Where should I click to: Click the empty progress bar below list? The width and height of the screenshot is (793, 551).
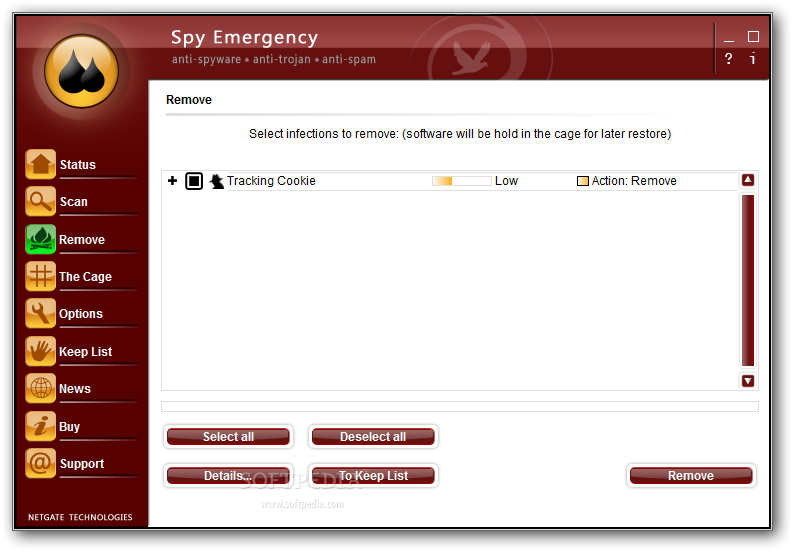(x=460, y=406)
